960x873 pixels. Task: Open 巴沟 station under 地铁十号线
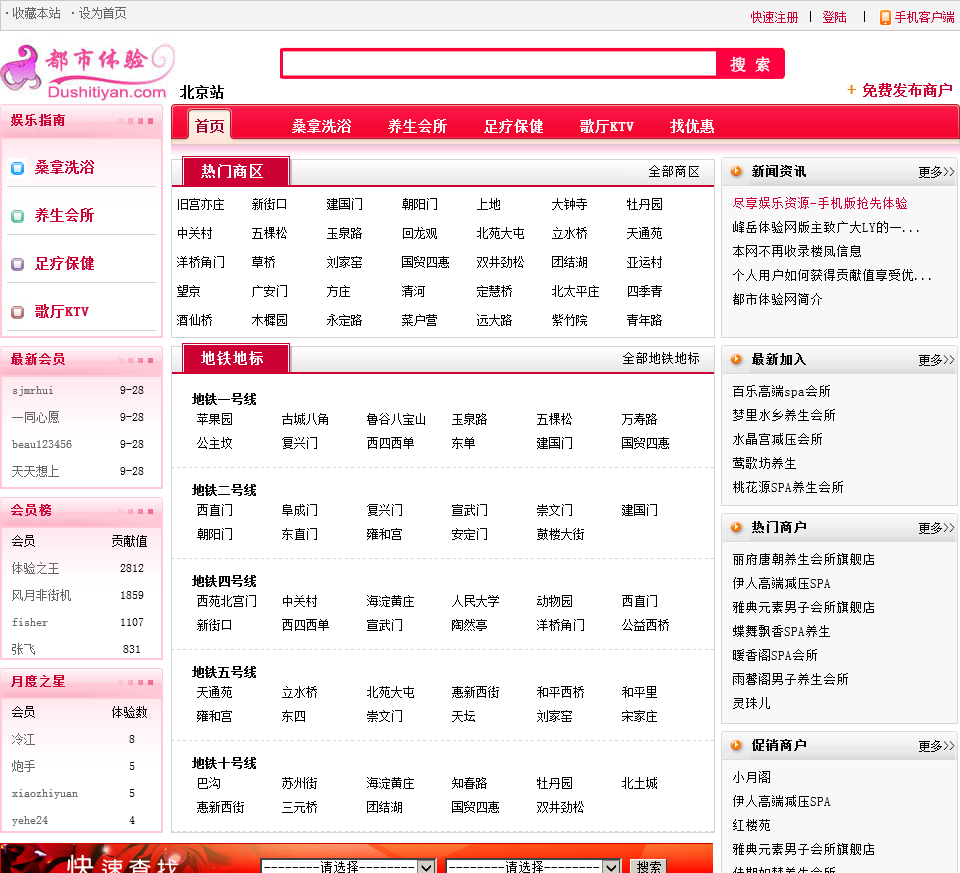coord(209,784)
